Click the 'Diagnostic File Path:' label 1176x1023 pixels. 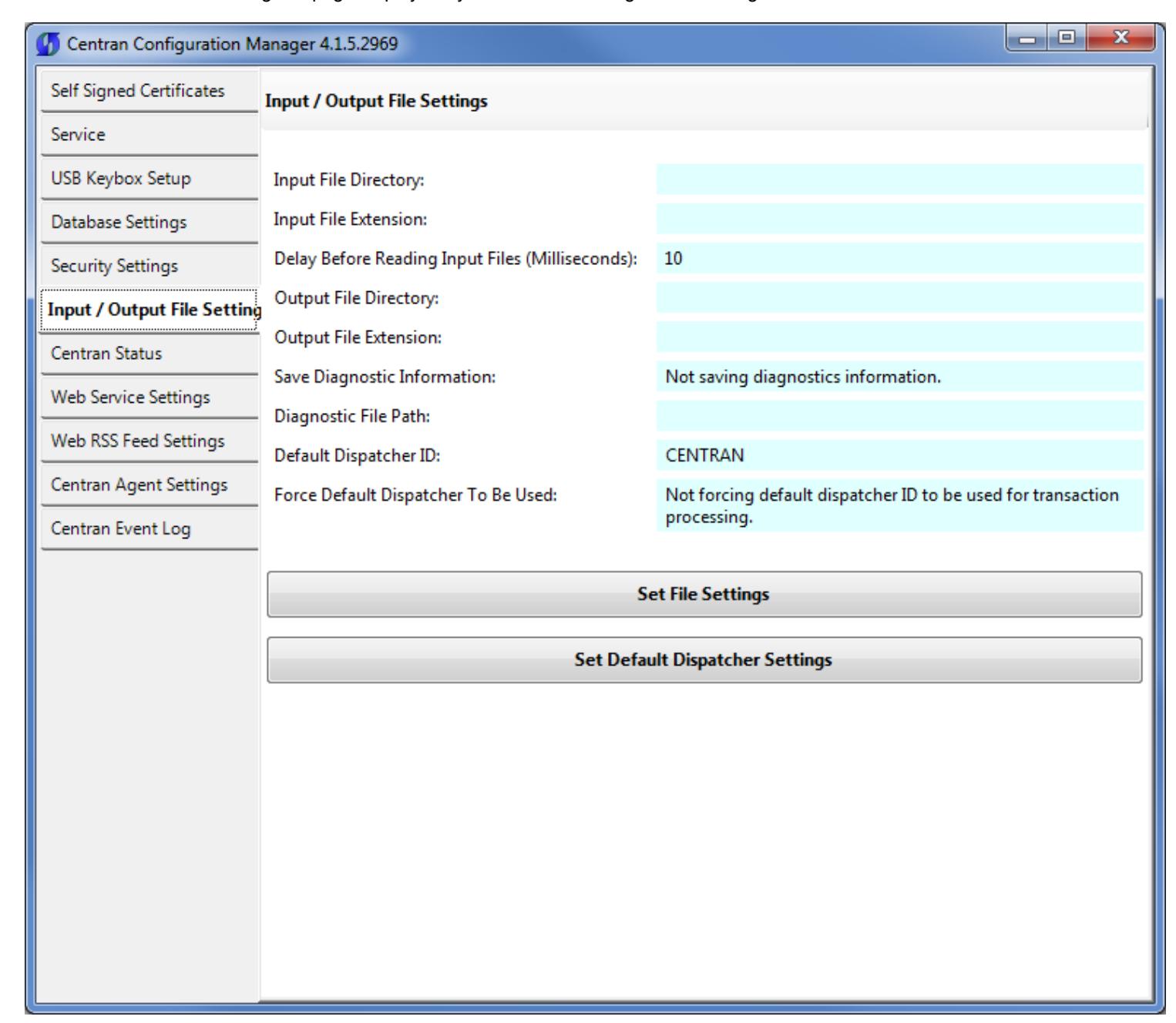352,417
